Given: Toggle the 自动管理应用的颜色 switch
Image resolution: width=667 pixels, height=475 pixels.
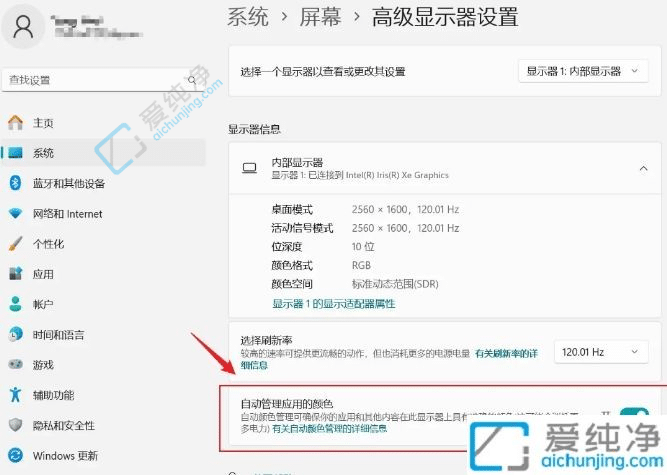Looking at the screenshot, I should 634,414.
